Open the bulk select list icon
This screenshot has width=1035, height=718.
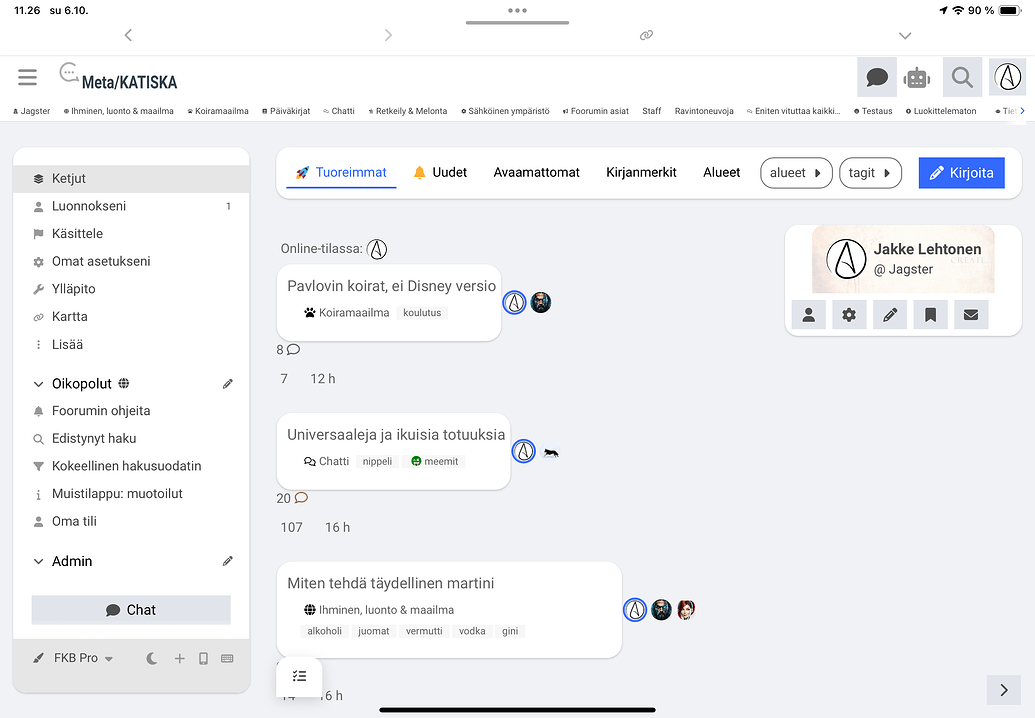point(299,676)
